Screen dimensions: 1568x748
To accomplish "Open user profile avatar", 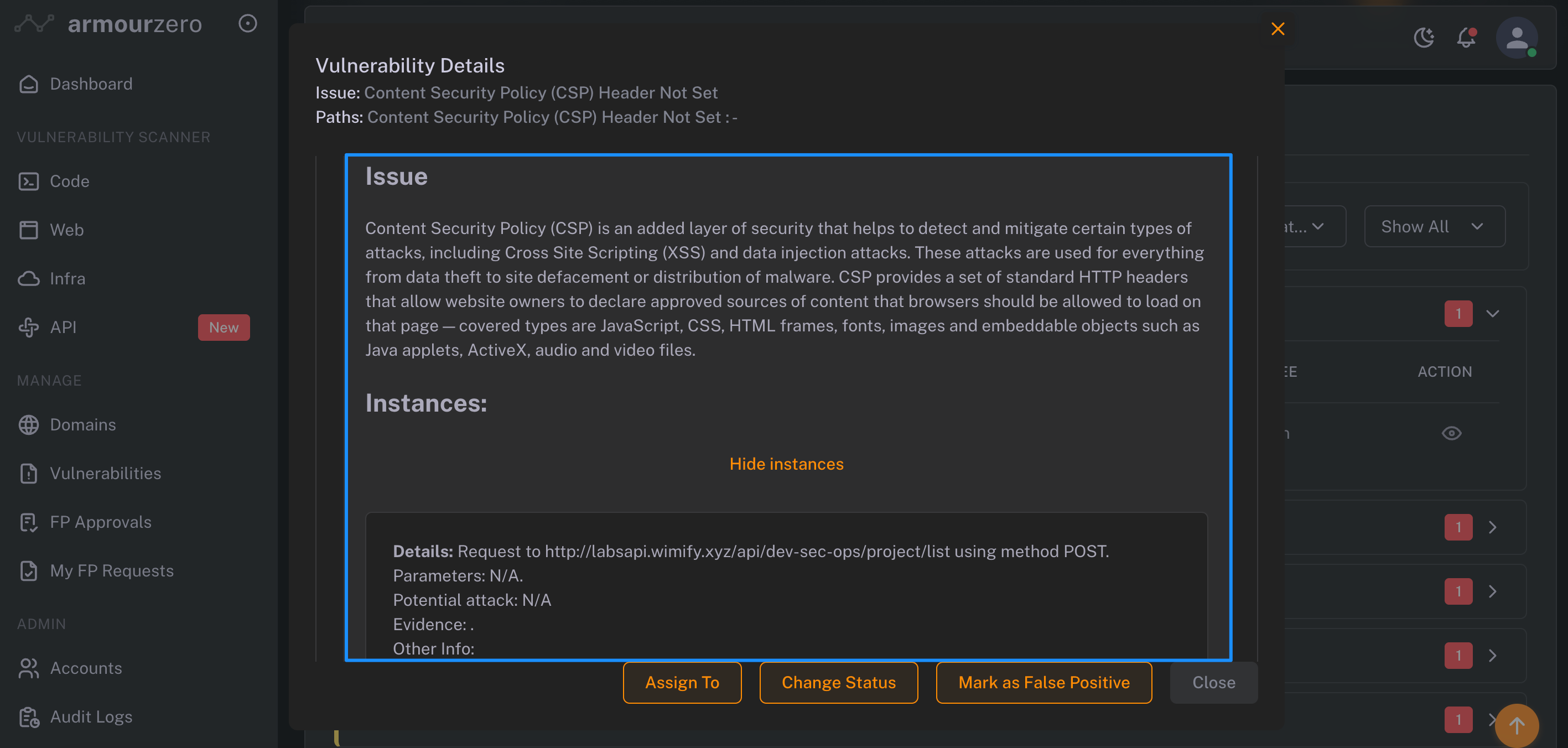I will coord(1516,38).
